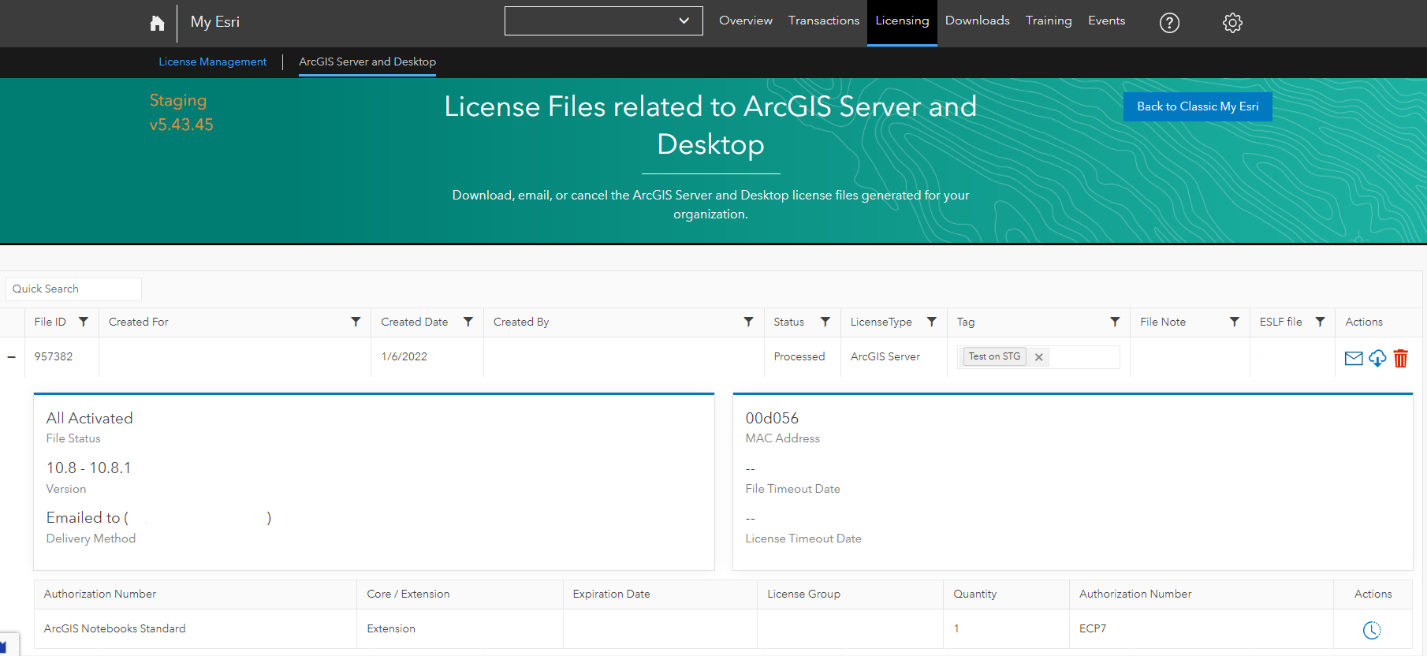Click the home icon next to My Esri
Screen dimensions: 1427x656
[x=156, y=22]
